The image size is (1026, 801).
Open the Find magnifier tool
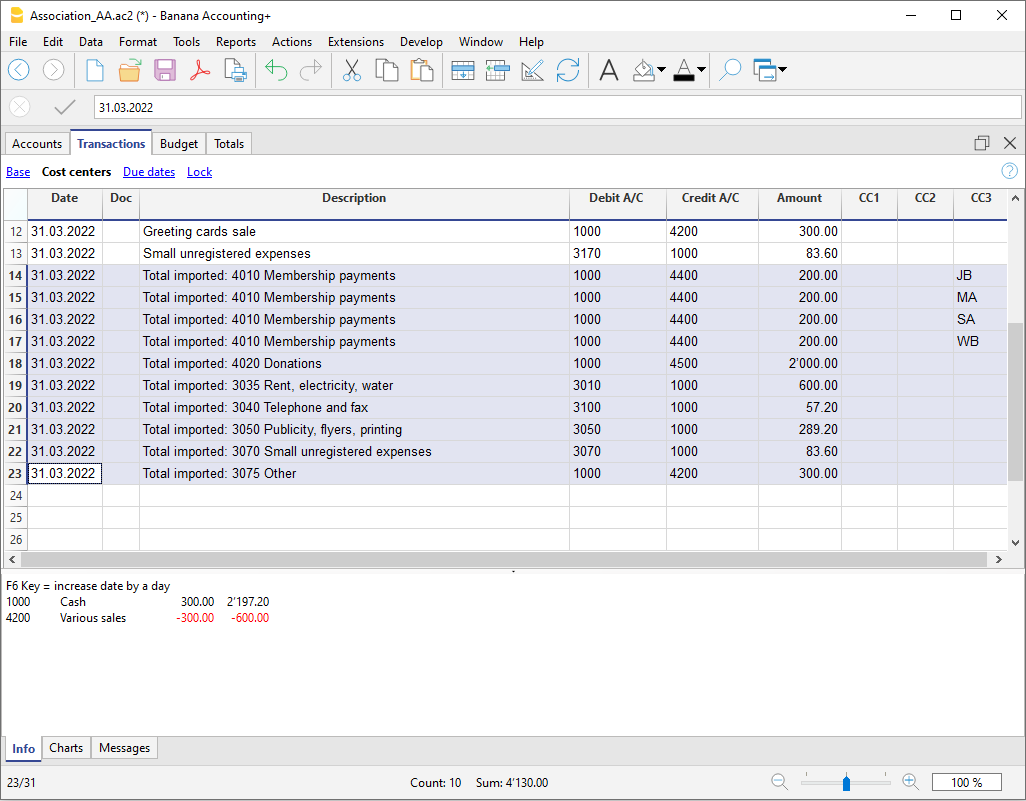click(731, 70)
